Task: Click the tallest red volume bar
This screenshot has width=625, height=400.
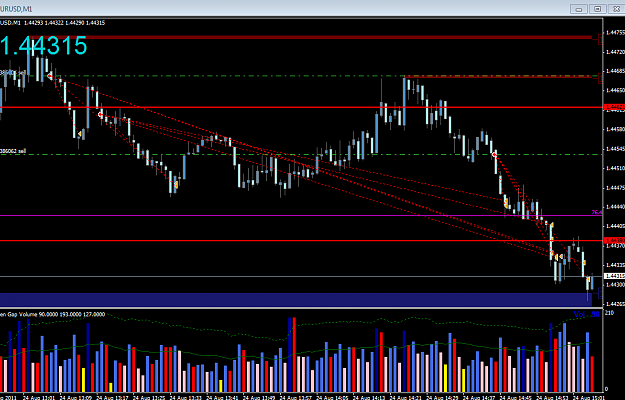Action: pos(294,355)
